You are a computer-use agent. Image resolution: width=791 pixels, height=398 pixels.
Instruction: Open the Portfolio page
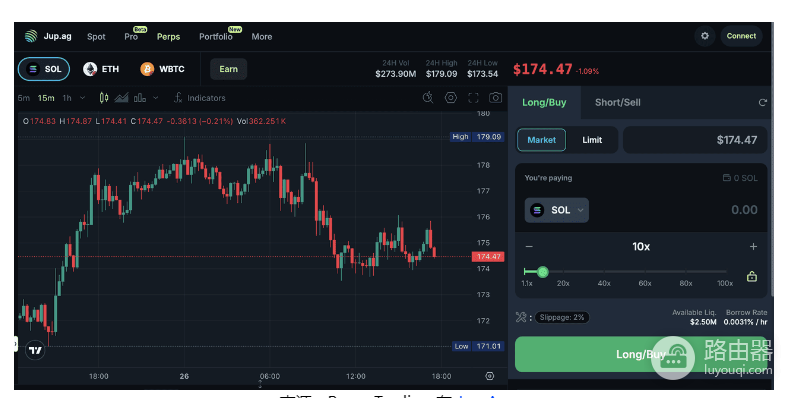216,36
